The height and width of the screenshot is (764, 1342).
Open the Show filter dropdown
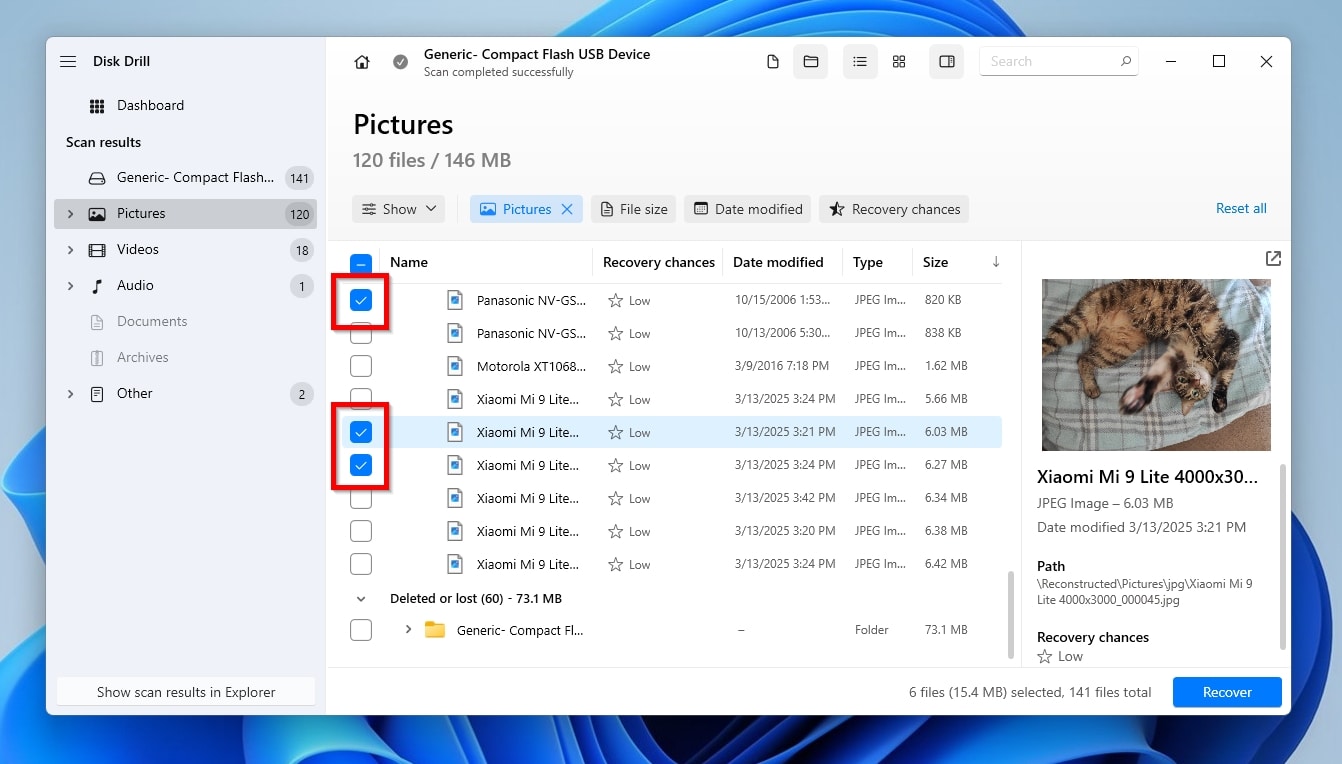point(398,209)
